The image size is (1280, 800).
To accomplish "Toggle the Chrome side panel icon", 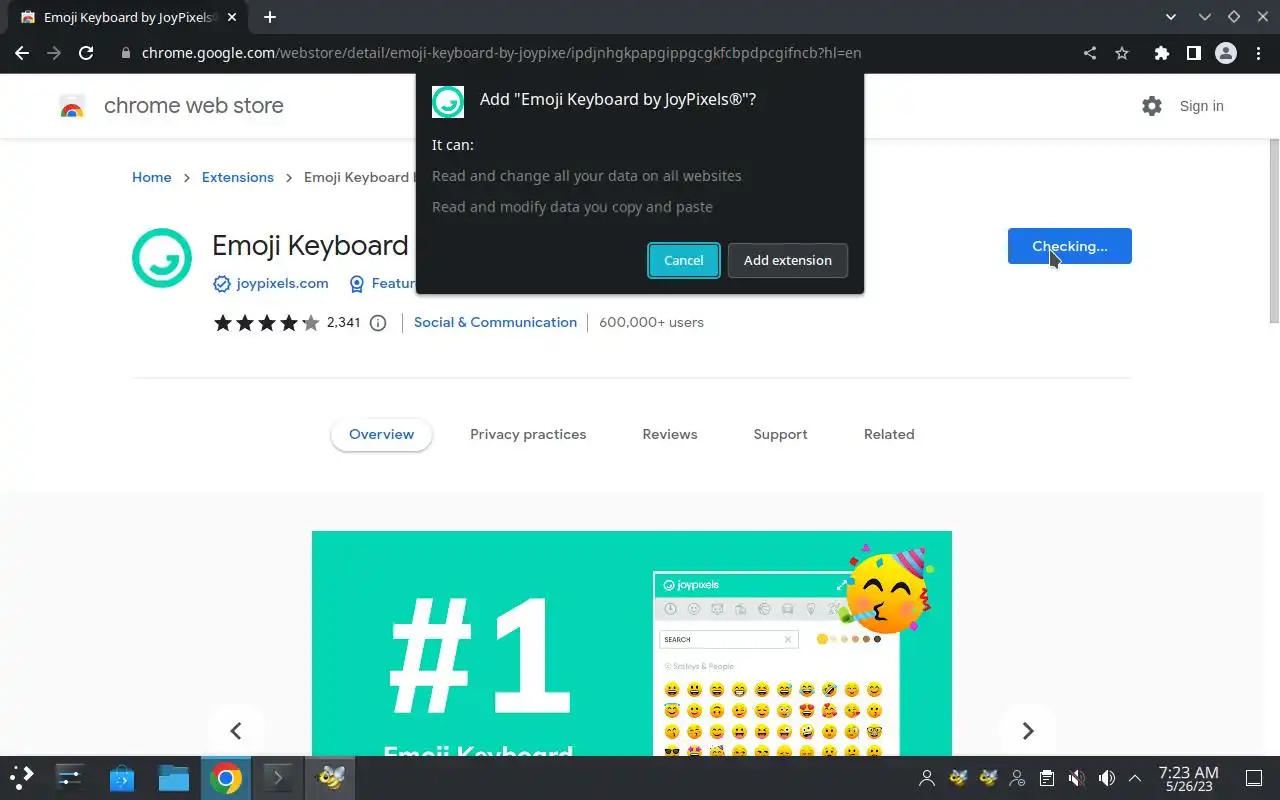I will coord(1193,53).
